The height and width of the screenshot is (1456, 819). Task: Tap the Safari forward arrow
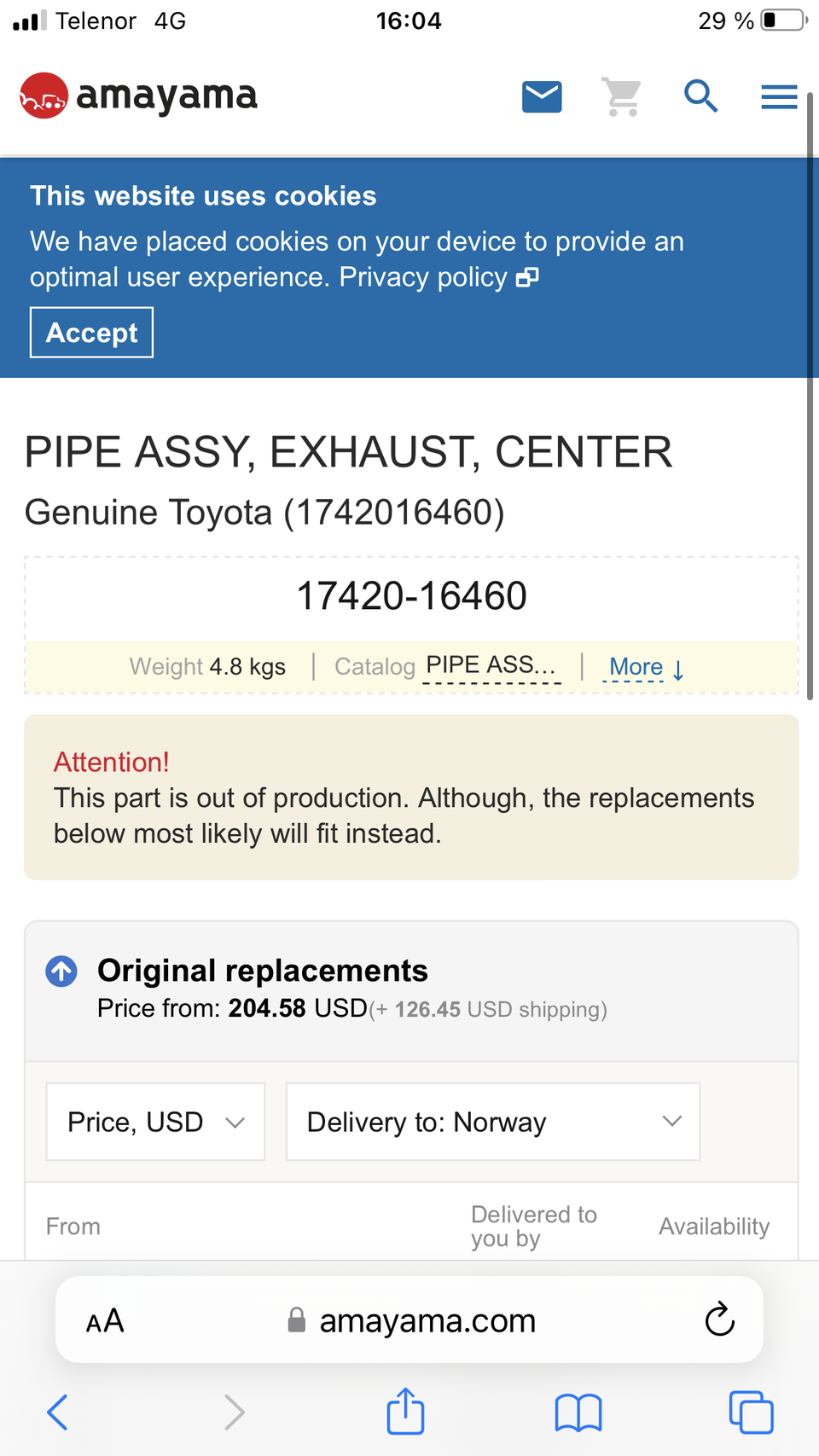(x=234, y=1412)
